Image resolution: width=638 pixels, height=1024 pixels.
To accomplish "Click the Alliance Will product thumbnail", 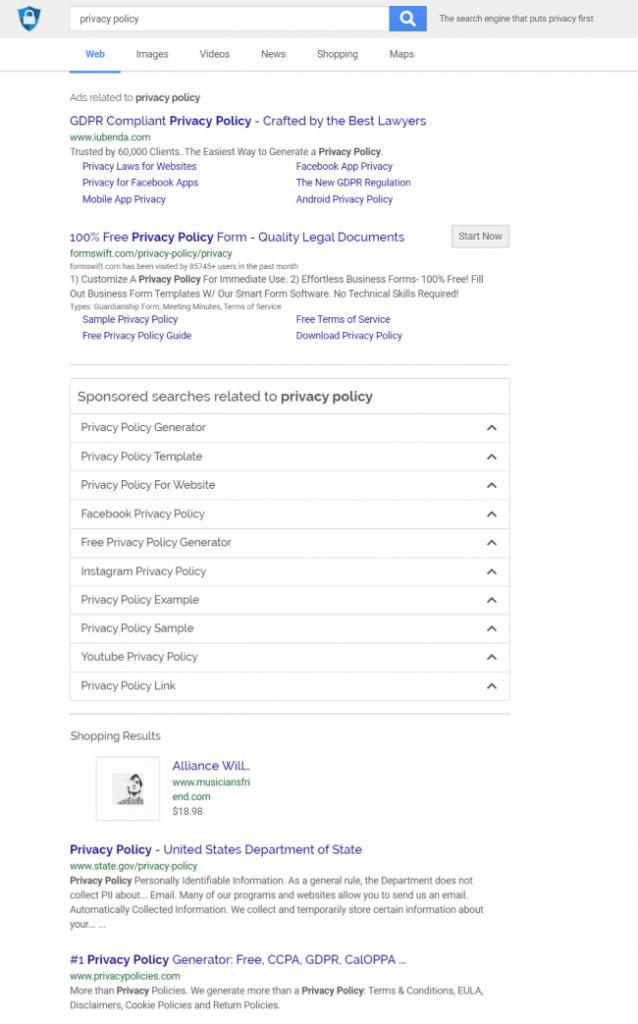I will (127, 788).
